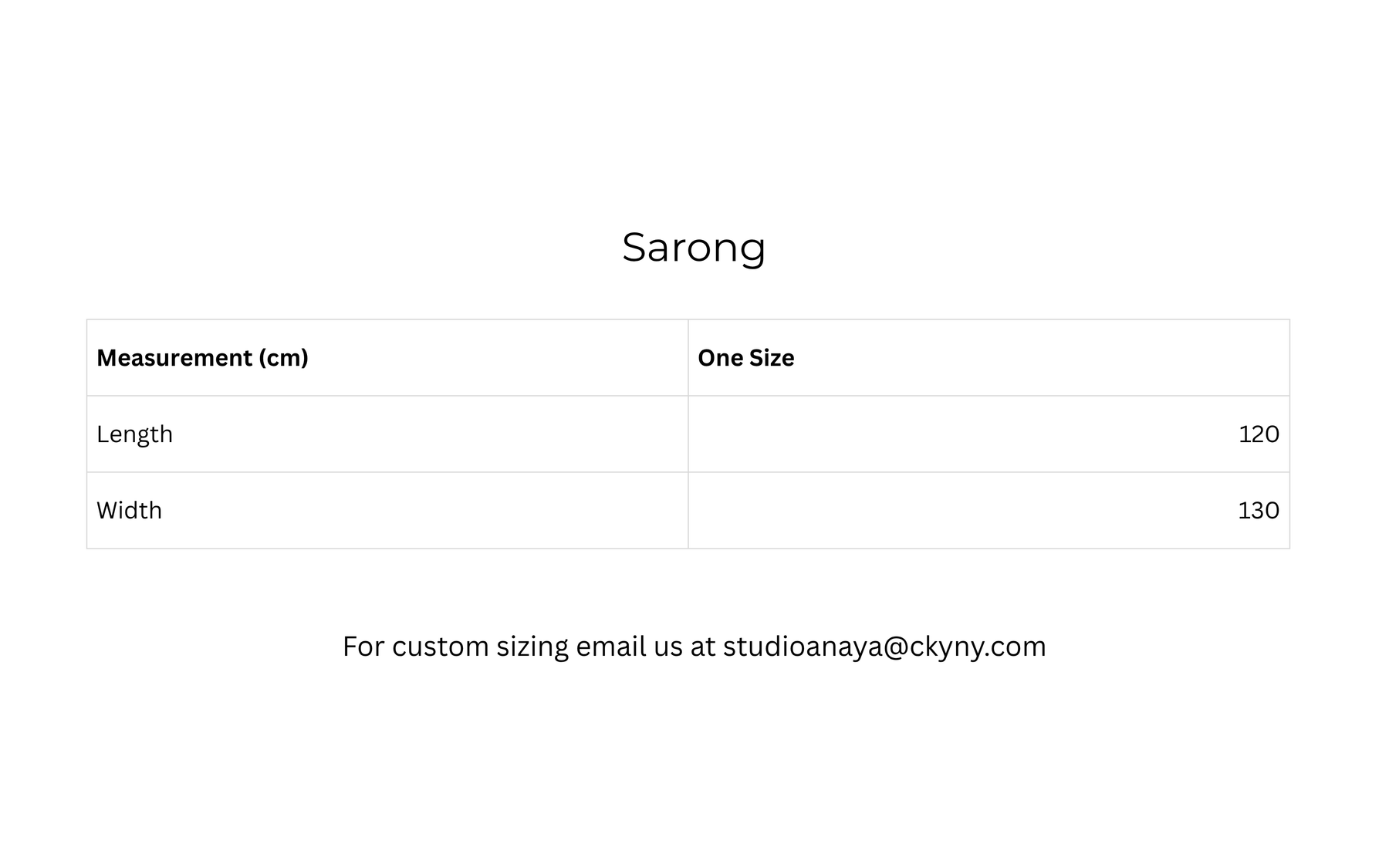The image size is (1389, 868).
Task: Select the One Size column header
Action: (x=989, y=358)
